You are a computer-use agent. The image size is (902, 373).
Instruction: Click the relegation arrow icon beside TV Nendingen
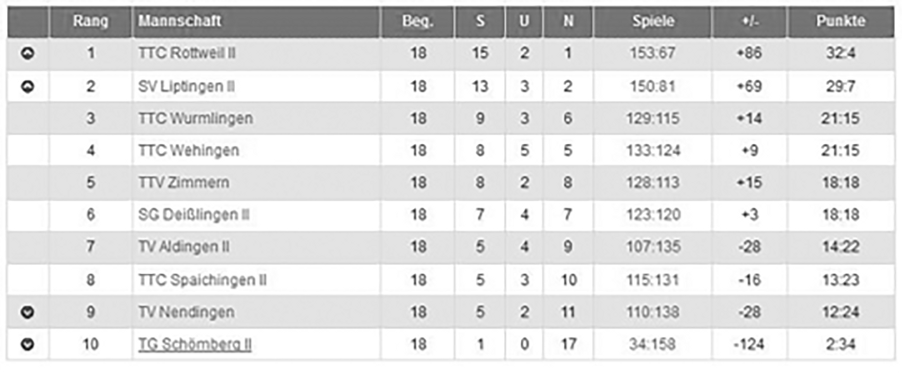click(x=27, y=312)
